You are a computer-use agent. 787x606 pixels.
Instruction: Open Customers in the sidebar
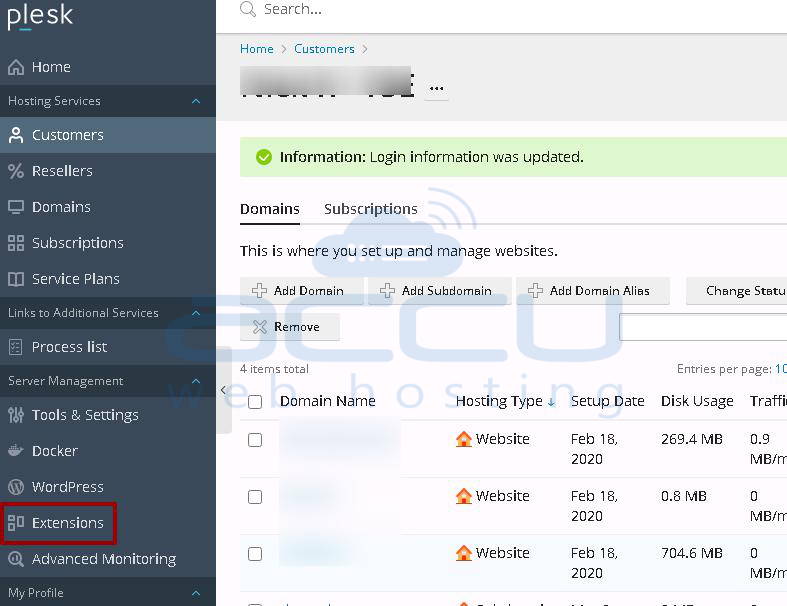tap(108, 135)
